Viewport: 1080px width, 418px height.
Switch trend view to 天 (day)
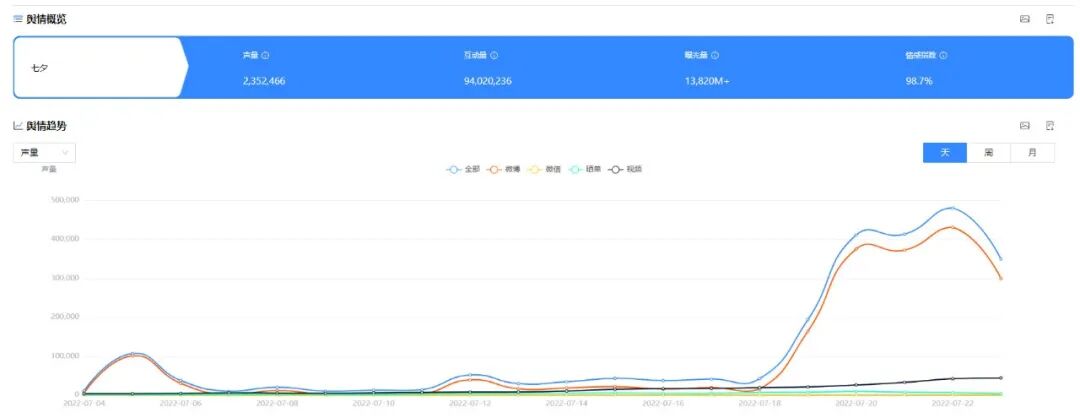944,152
